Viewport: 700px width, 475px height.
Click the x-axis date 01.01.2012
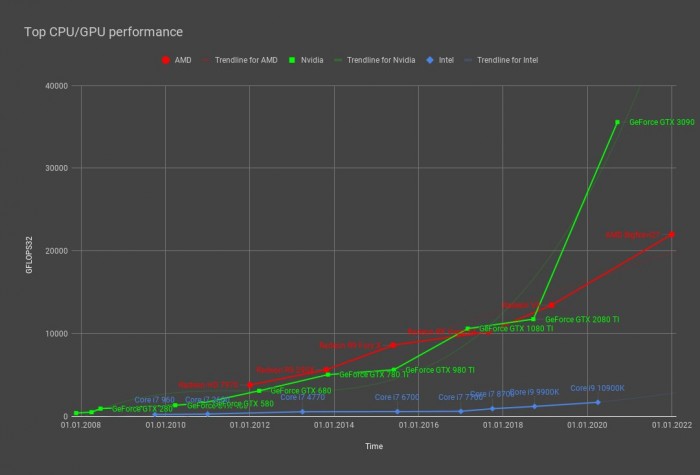(x=250, y=425)
